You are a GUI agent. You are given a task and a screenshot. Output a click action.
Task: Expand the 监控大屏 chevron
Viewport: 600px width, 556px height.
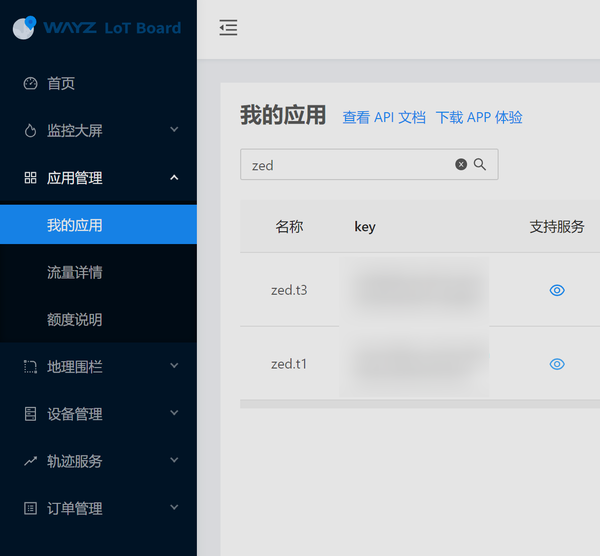(174, 129)
